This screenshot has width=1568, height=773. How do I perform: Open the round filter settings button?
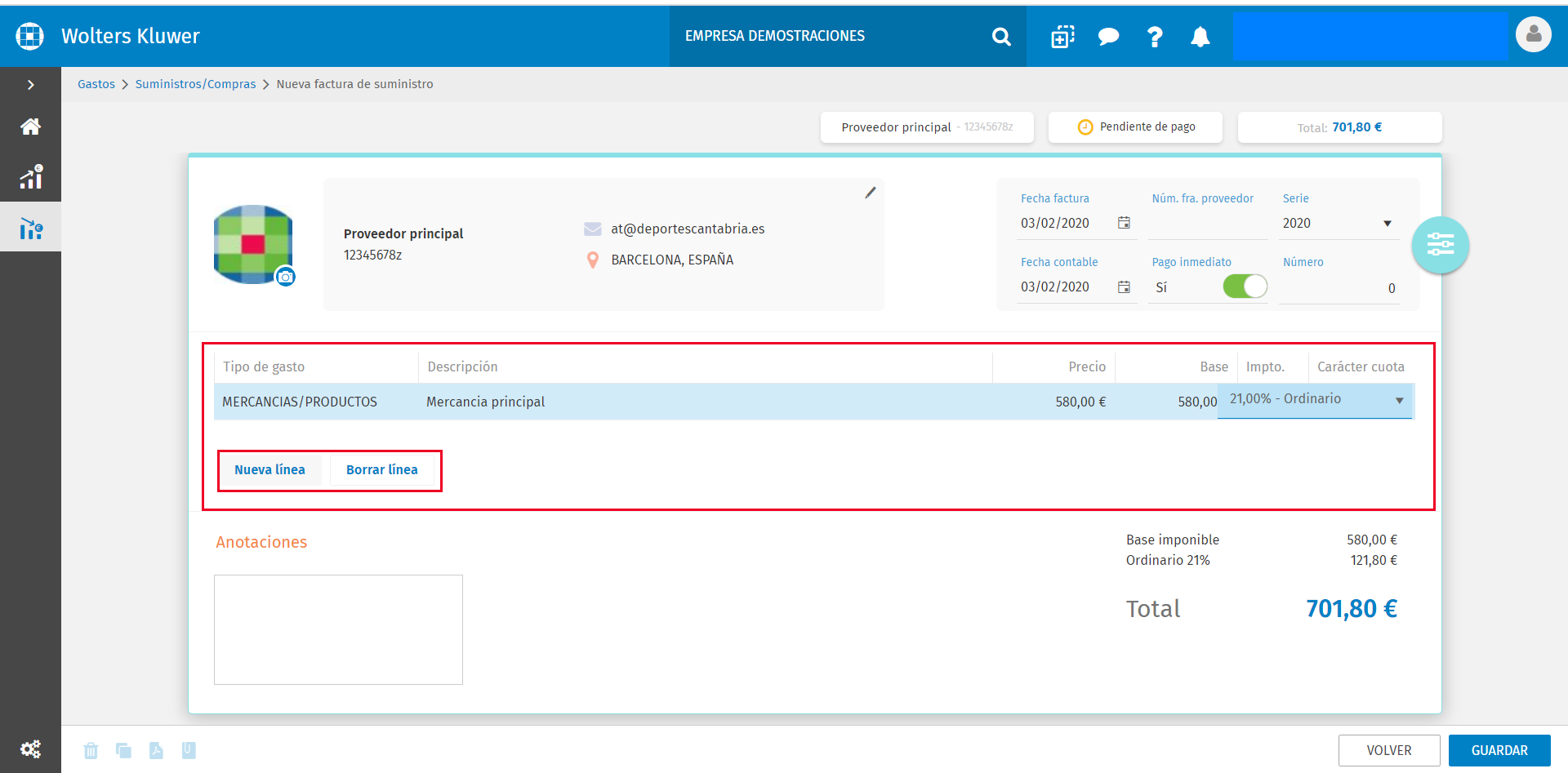[x=1440, y=245]
